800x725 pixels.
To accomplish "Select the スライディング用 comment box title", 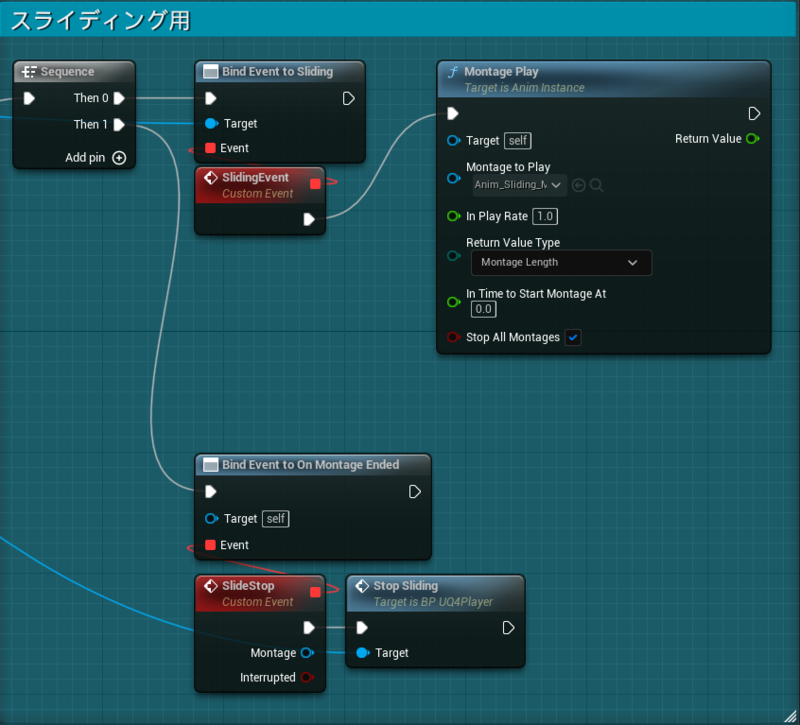I will click(x=101, y=21).
